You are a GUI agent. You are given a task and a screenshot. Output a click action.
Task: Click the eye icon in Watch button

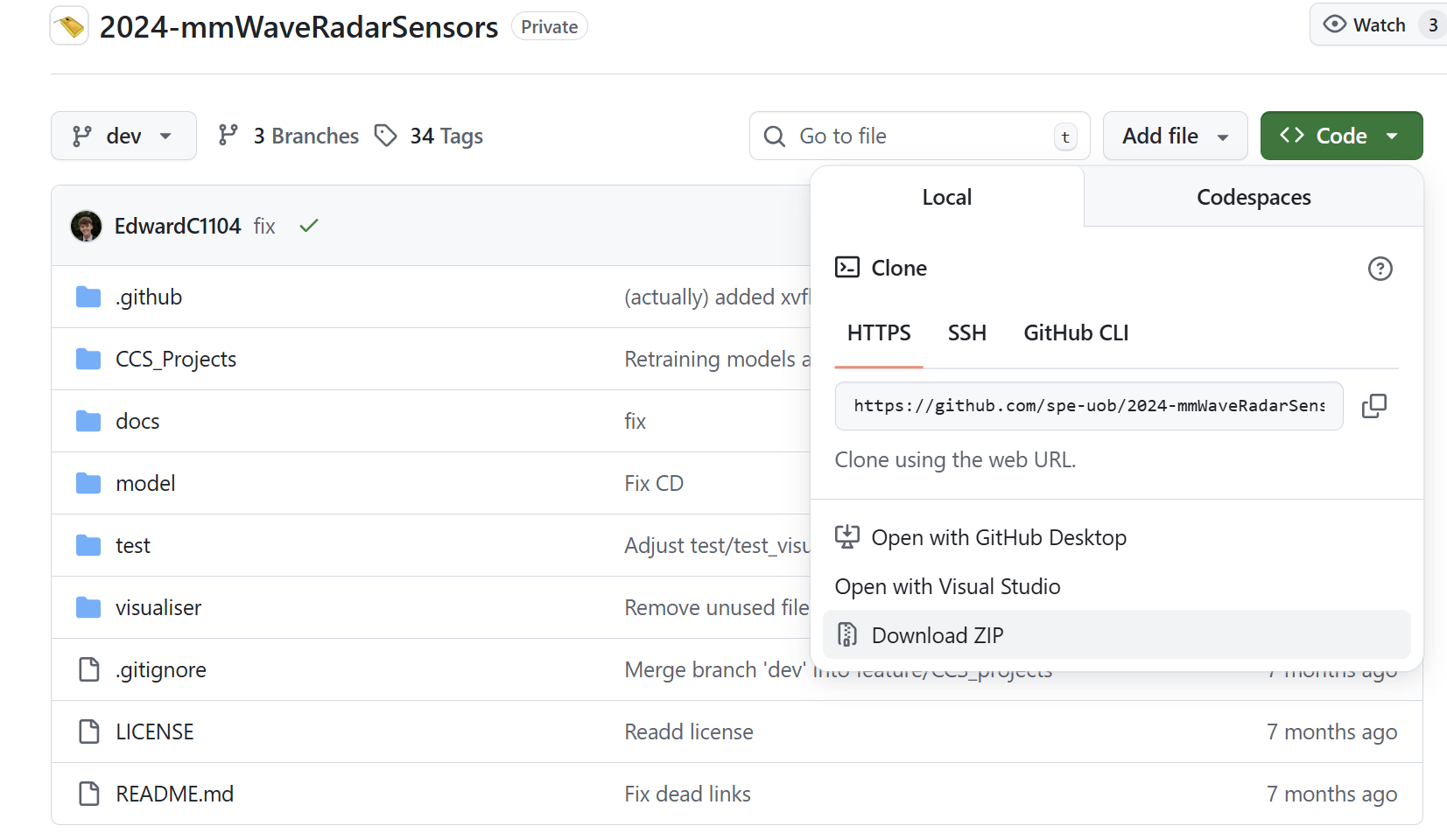(1334, 24)
